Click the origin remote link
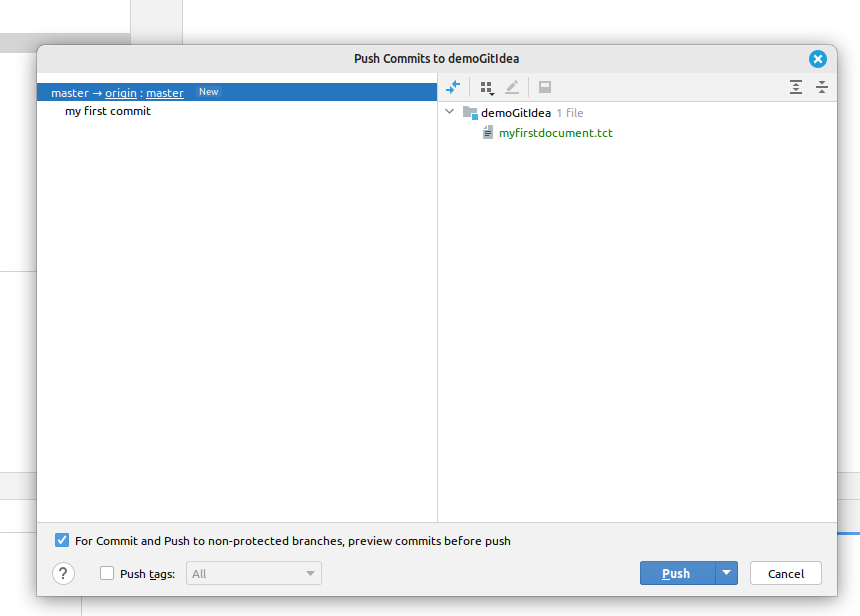This screenshot has width=860, height=616. (121, 93)
